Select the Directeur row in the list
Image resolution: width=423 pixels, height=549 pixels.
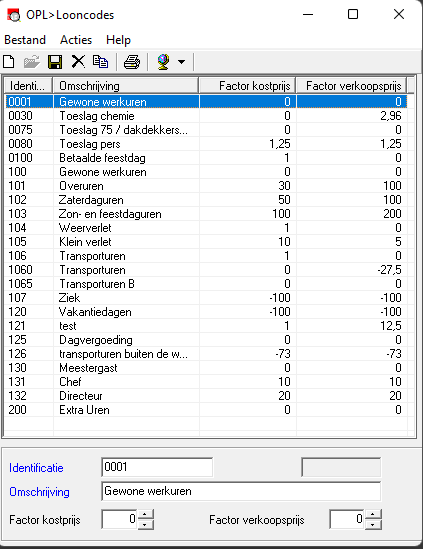click(206, 396)
